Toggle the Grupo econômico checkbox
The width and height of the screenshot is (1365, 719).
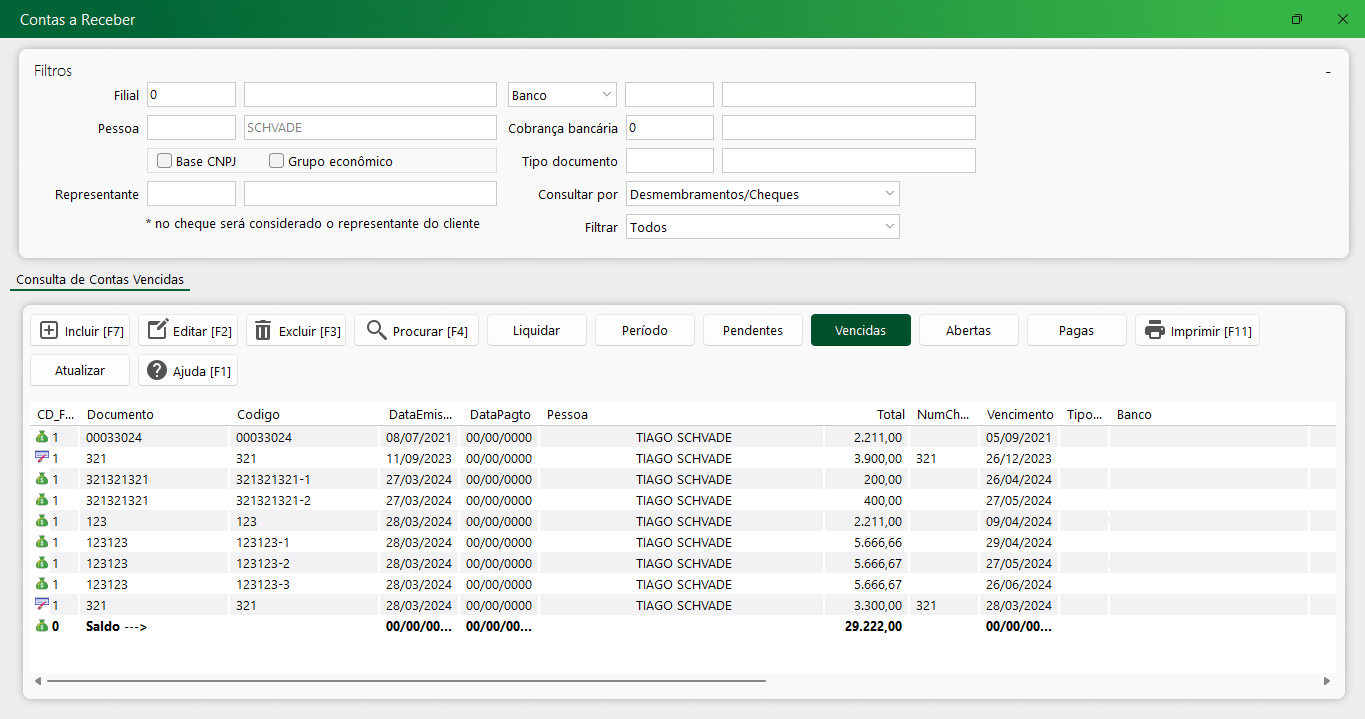(277, 161)
